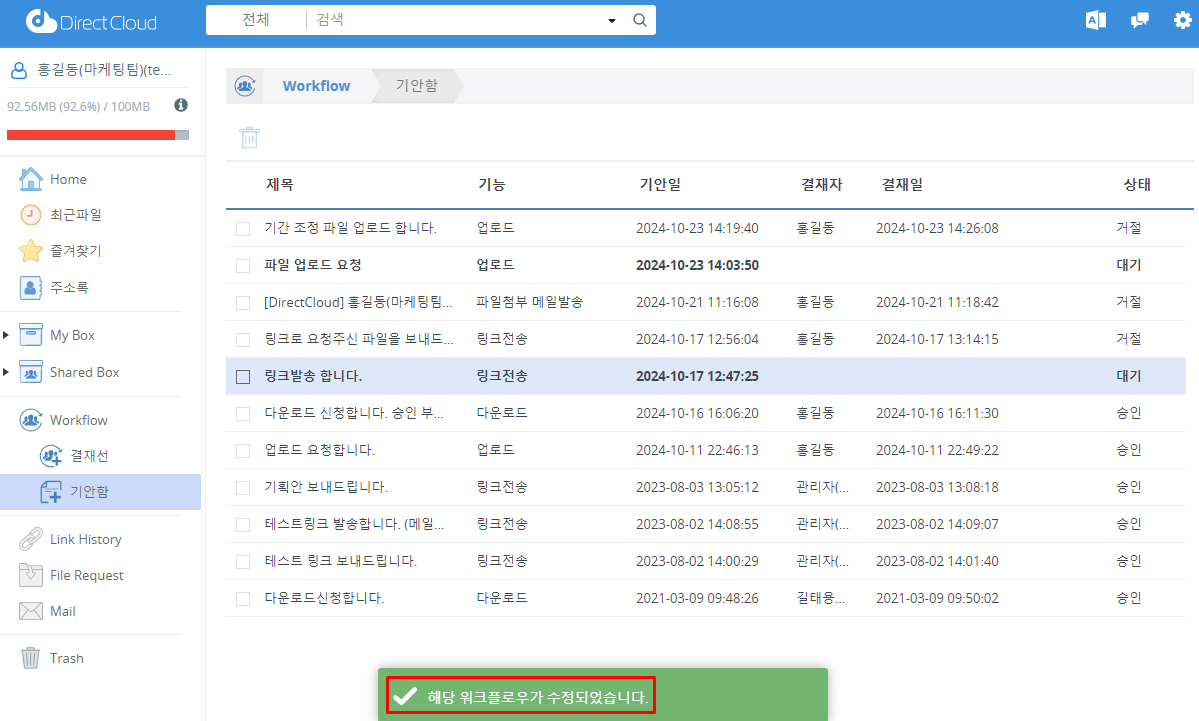Screen dimensions: 1199x721
Task: Click the trash delete icon above list
Action: [249, 137]
